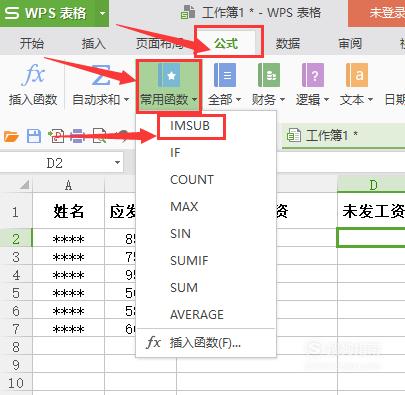Click the Insert Function fx icon

33,75
